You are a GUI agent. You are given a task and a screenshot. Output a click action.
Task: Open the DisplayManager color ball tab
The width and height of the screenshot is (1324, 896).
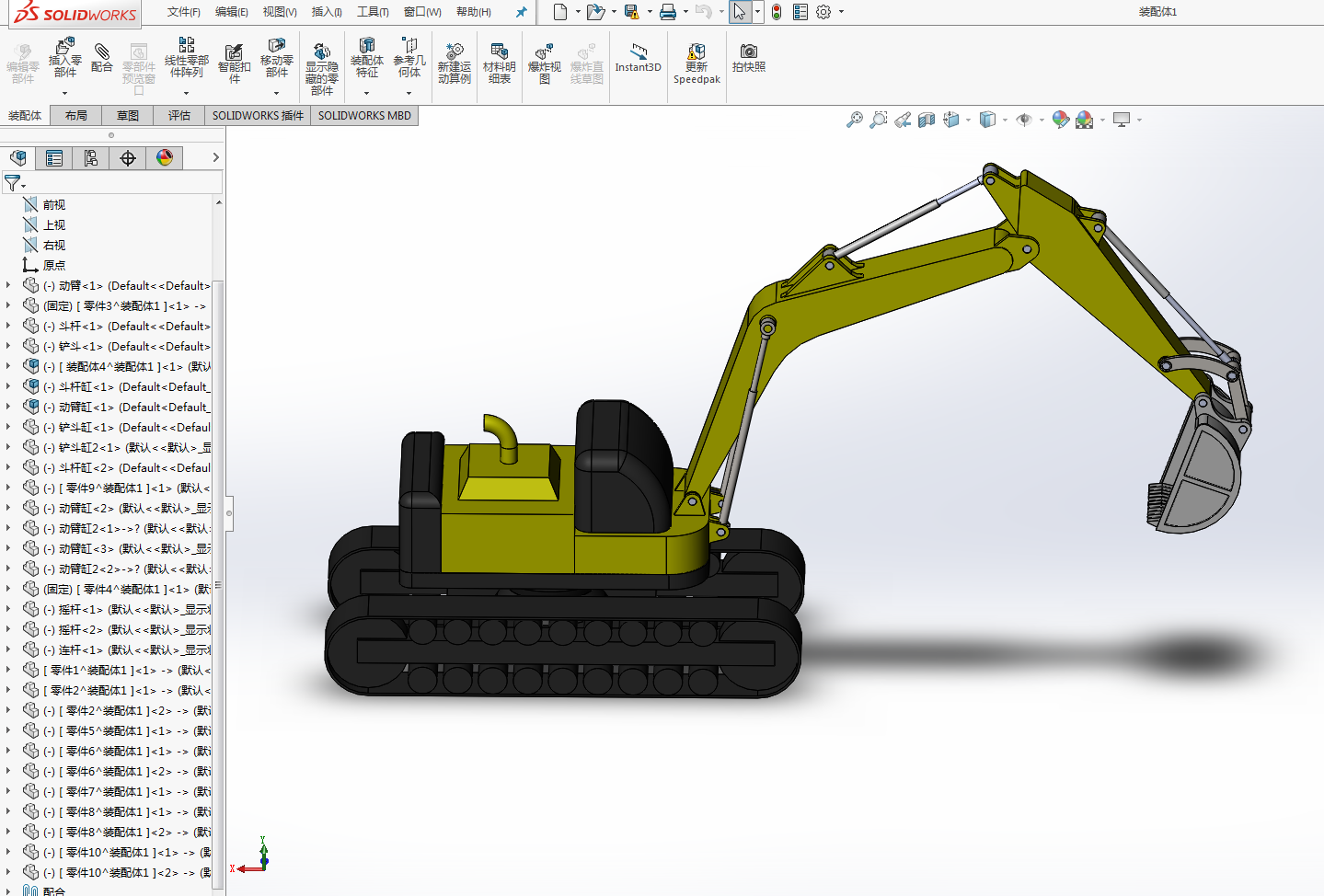[x=165, y=158]
